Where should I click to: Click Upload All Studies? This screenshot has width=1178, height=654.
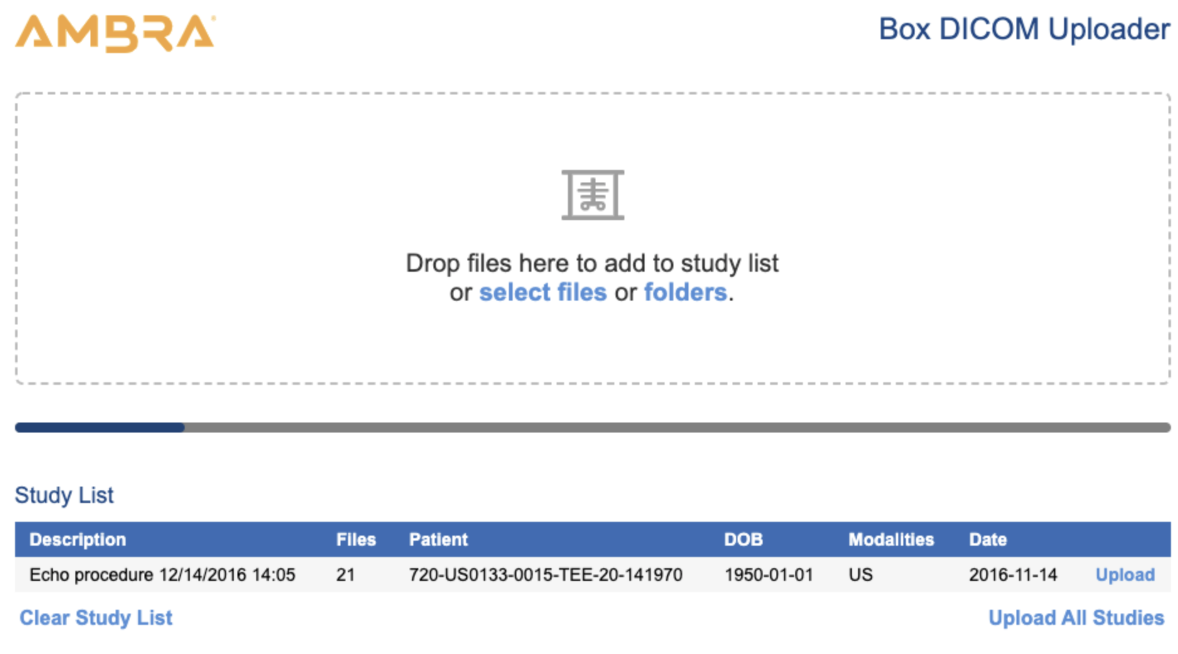click(1076, 618)
